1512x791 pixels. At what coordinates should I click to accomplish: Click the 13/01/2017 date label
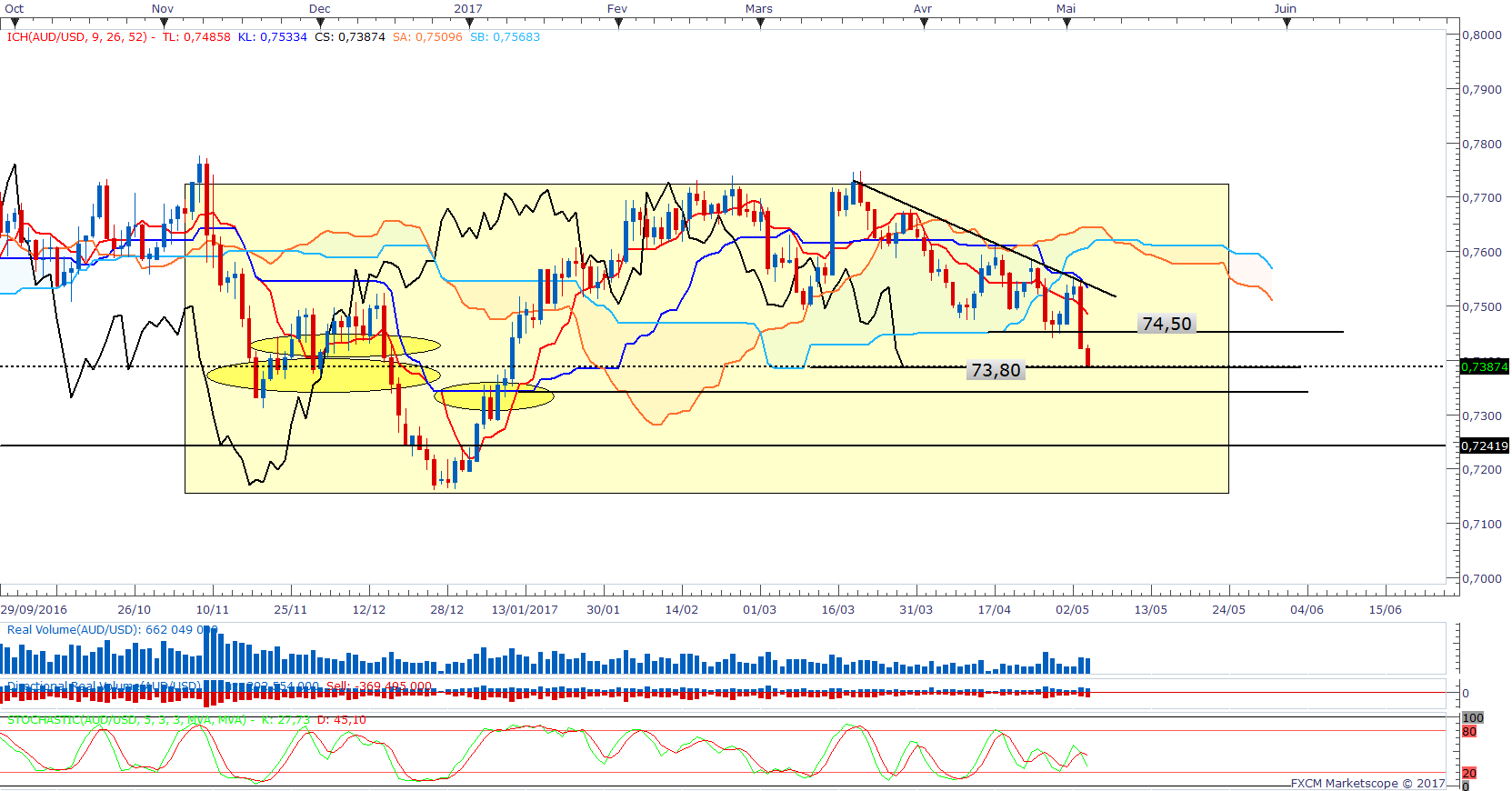coord(525,610)
